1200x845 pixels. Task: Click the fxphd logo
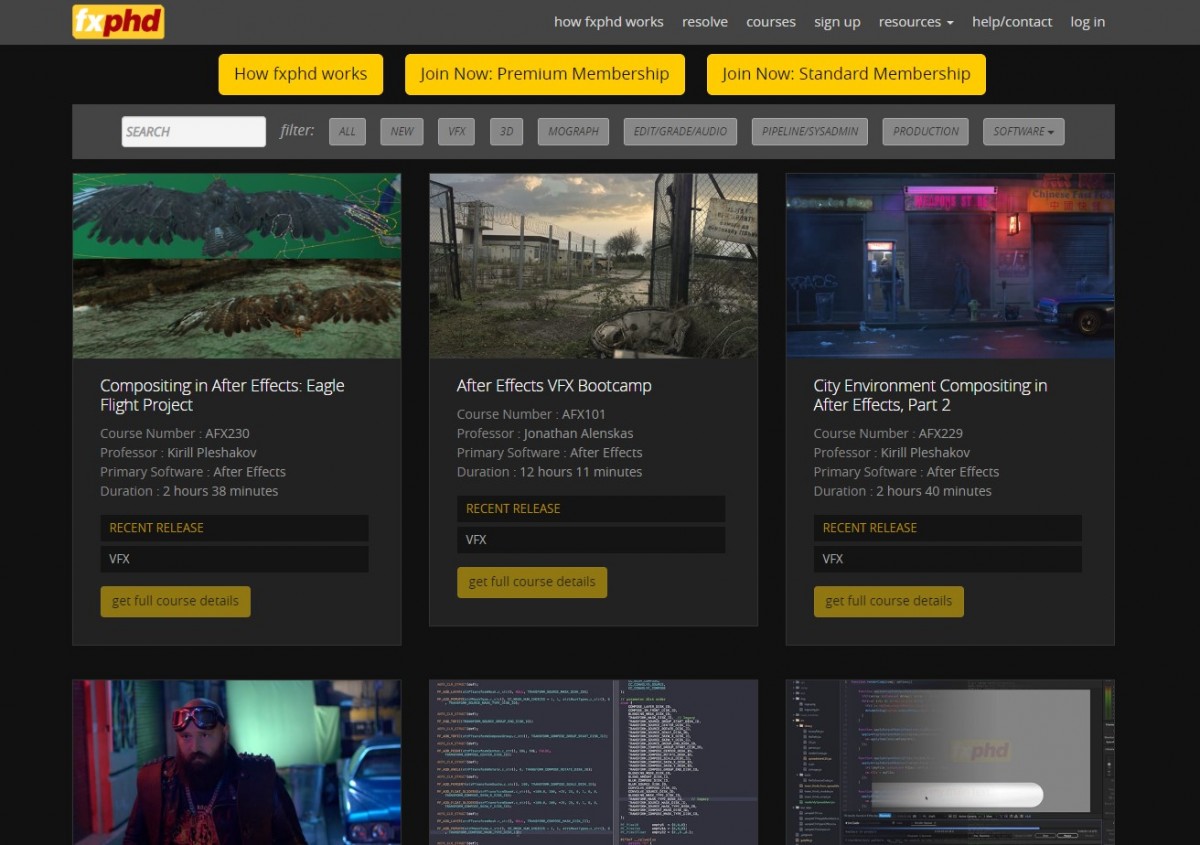[x=118, y=22]
